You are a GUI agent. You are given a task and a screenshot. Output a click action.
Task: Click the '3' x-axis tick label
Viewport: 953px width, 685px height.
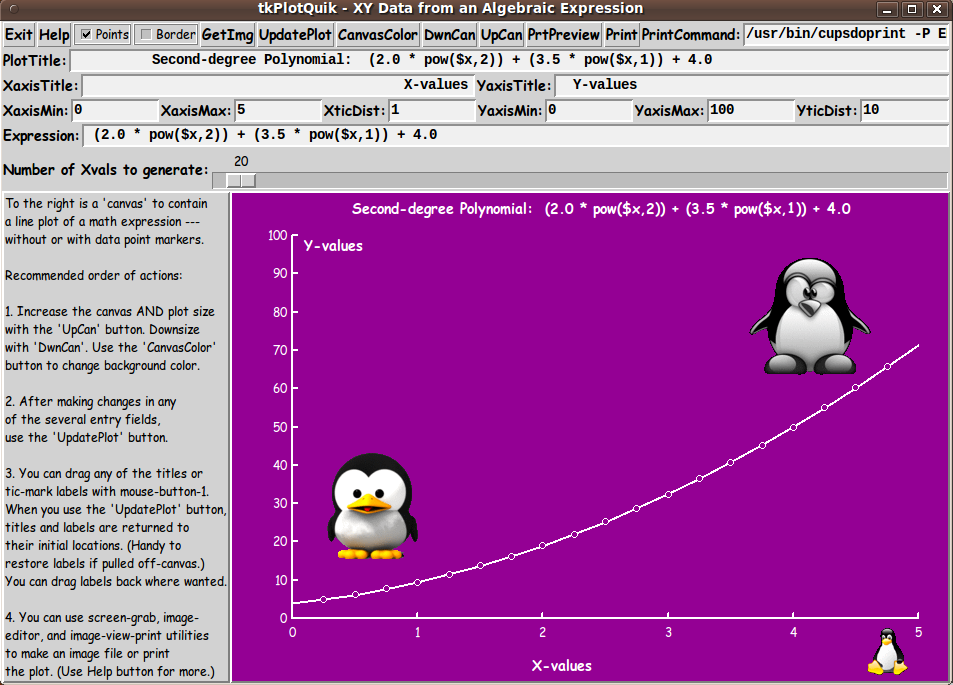click(668, 632)
